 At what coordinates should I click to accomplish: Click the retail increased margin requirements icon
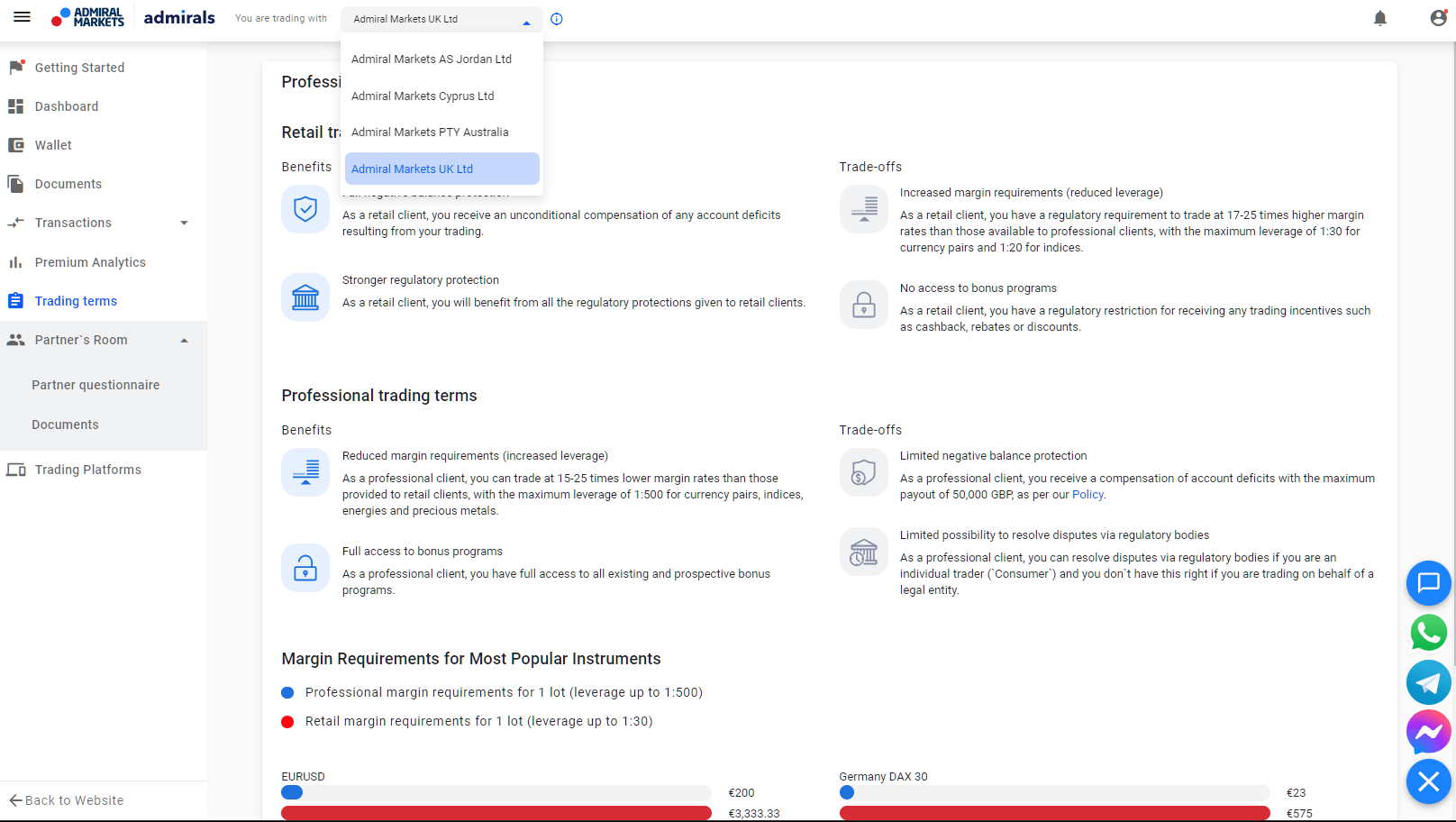(x=864, y=209)
